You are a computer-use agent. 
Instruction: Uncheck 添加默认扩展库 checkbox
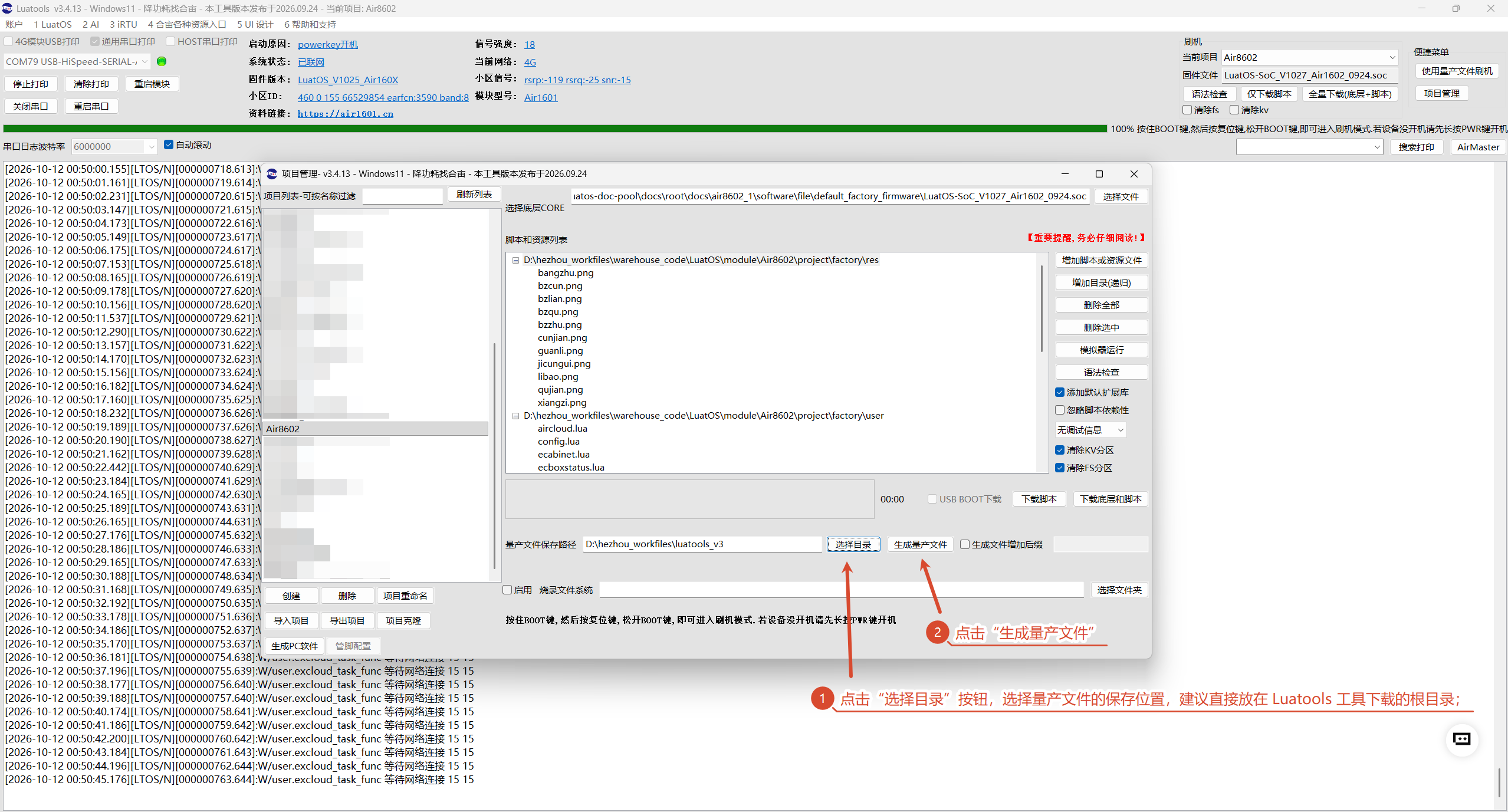point(1060,392)
